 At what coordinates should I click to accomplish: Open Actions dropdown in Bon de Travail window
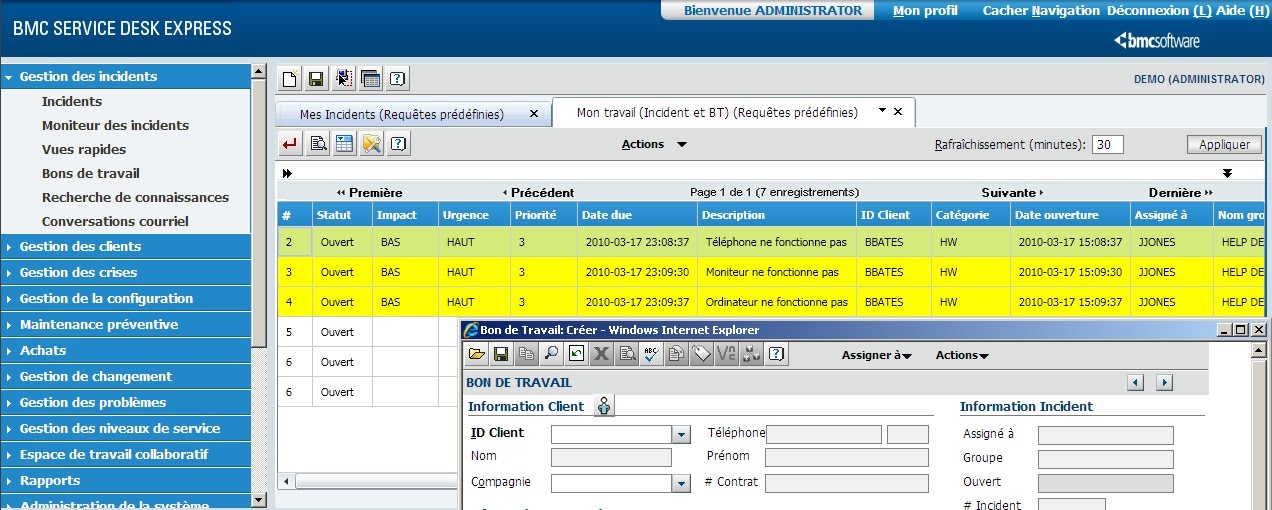[x=962, y=355]
